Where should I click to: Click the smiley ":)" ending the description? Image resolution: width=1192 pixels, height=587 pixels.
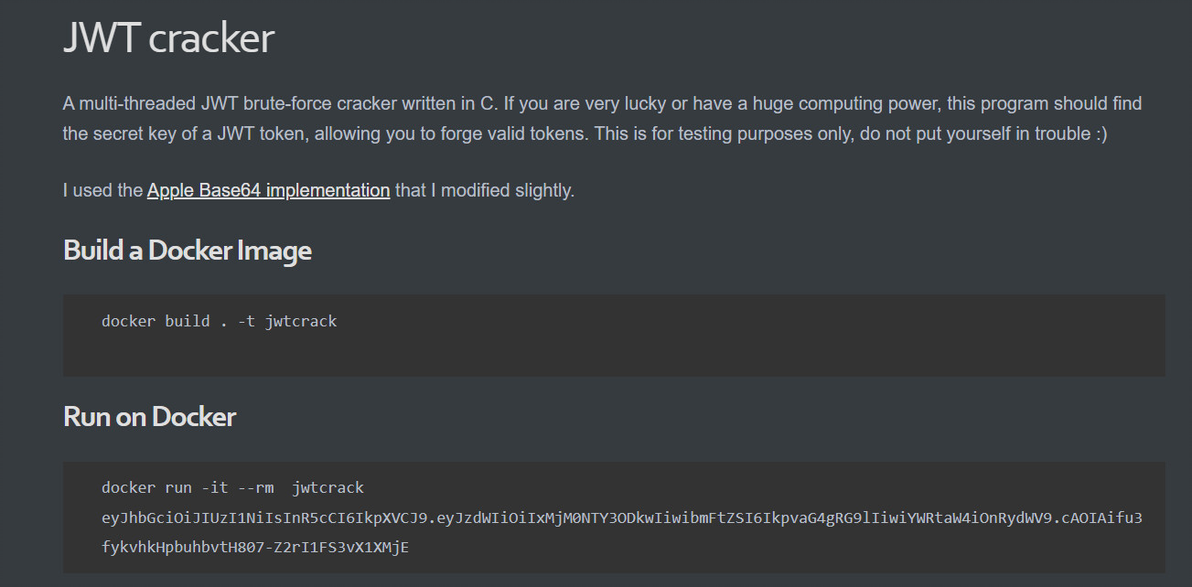[1100, 134]
